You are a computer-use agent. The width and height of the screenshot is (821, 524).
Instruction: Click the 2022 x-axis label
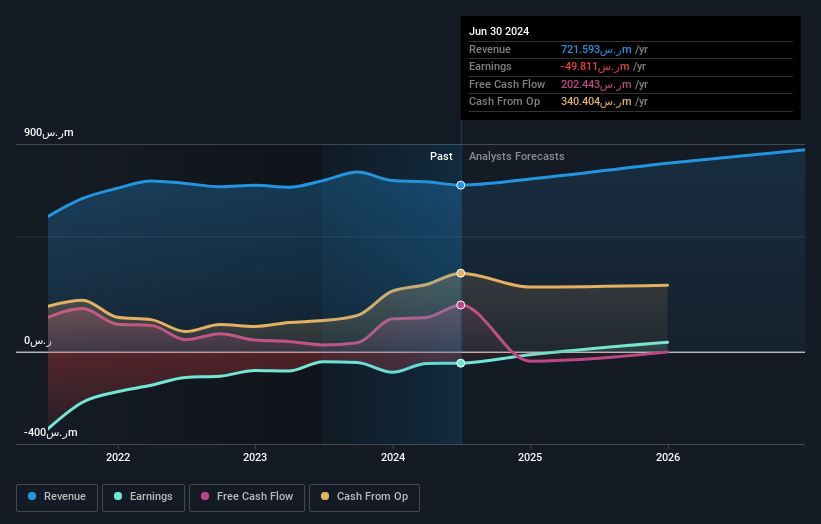pos(118,457)
